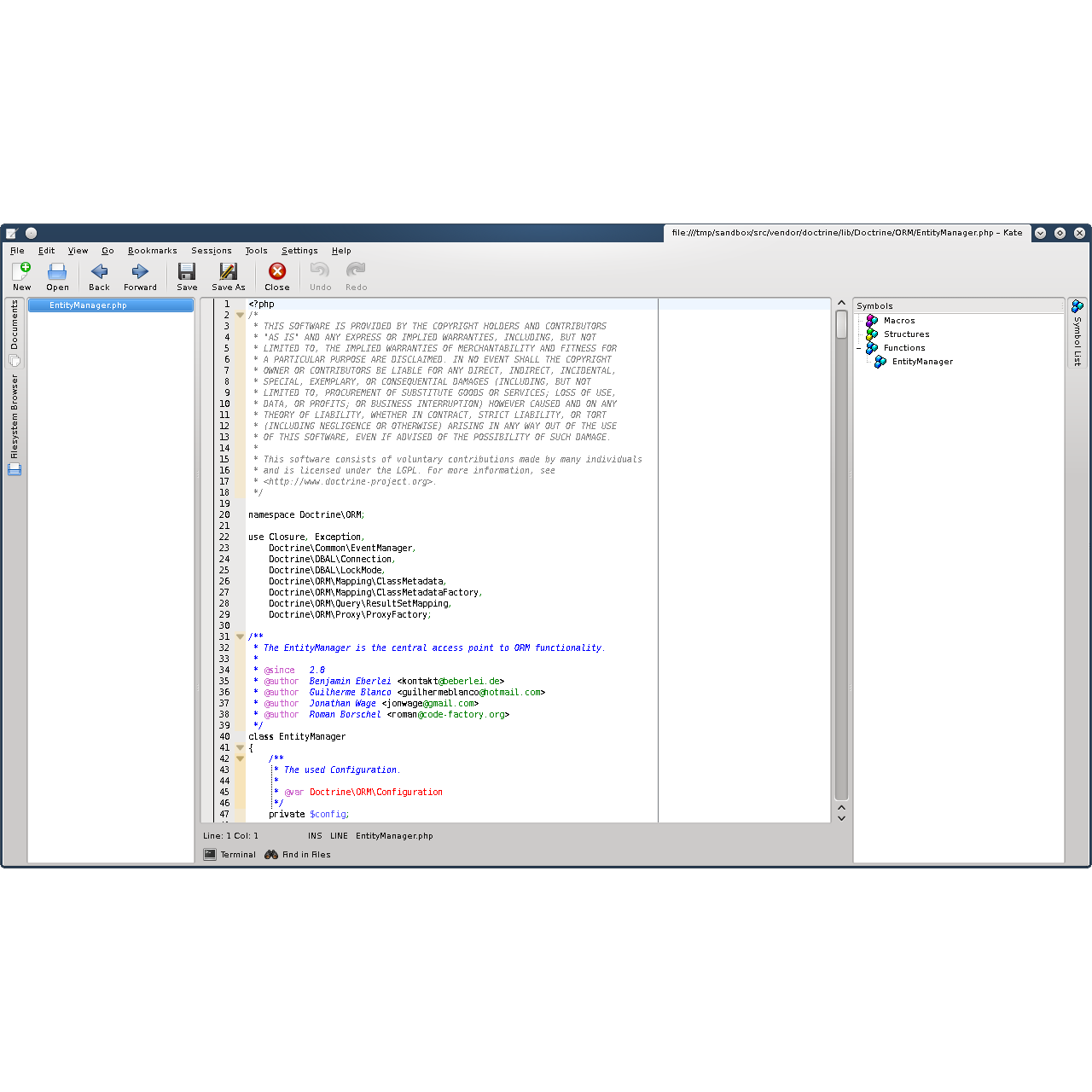Toggle the Symbol List side panel
This screenshot has height=1092, width=1092.
pyautogui.click(x=1077, y=333)
